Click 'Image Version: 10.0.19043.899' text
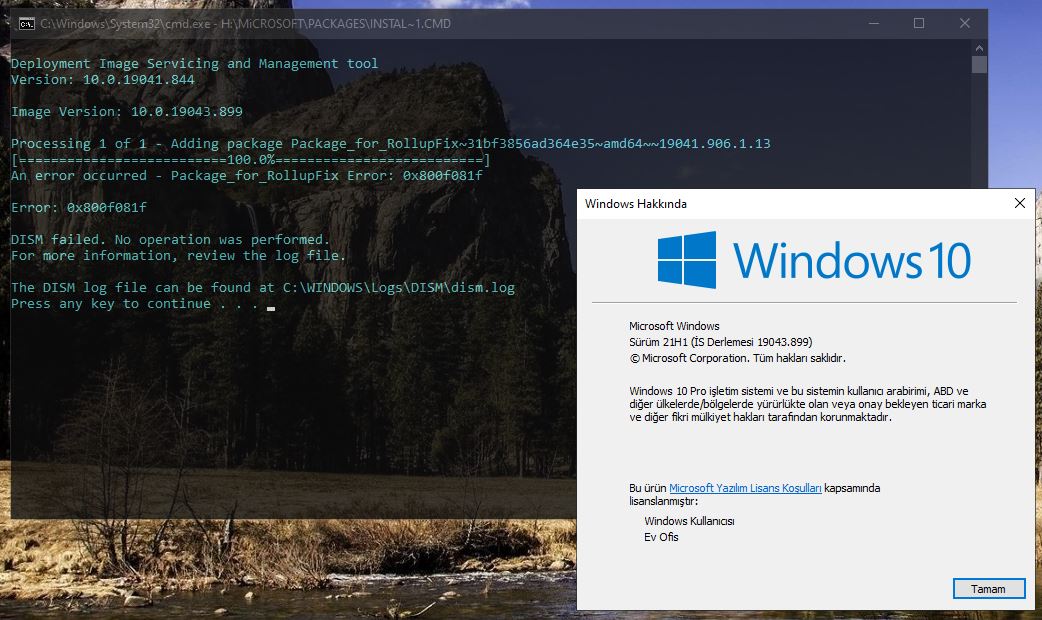Image resolution: width=1042 pixels, height=620 pixels. (x=127, y=112)
